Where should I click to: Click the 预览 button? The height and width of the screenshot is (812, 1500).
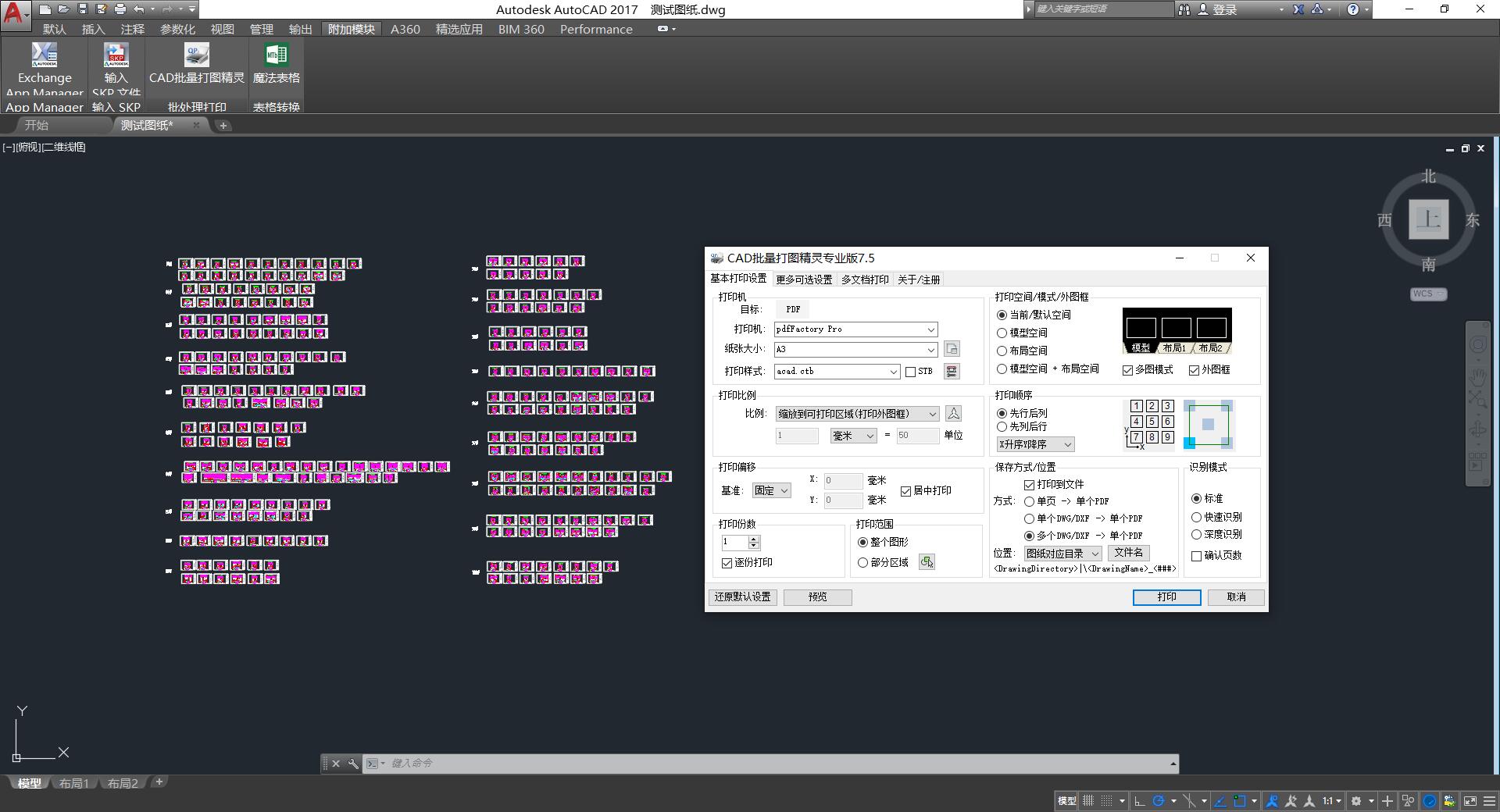pos(817,597)
